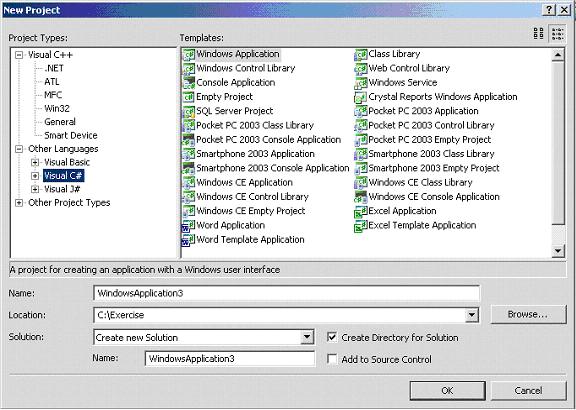Click the project Name text field

[287, 293]
